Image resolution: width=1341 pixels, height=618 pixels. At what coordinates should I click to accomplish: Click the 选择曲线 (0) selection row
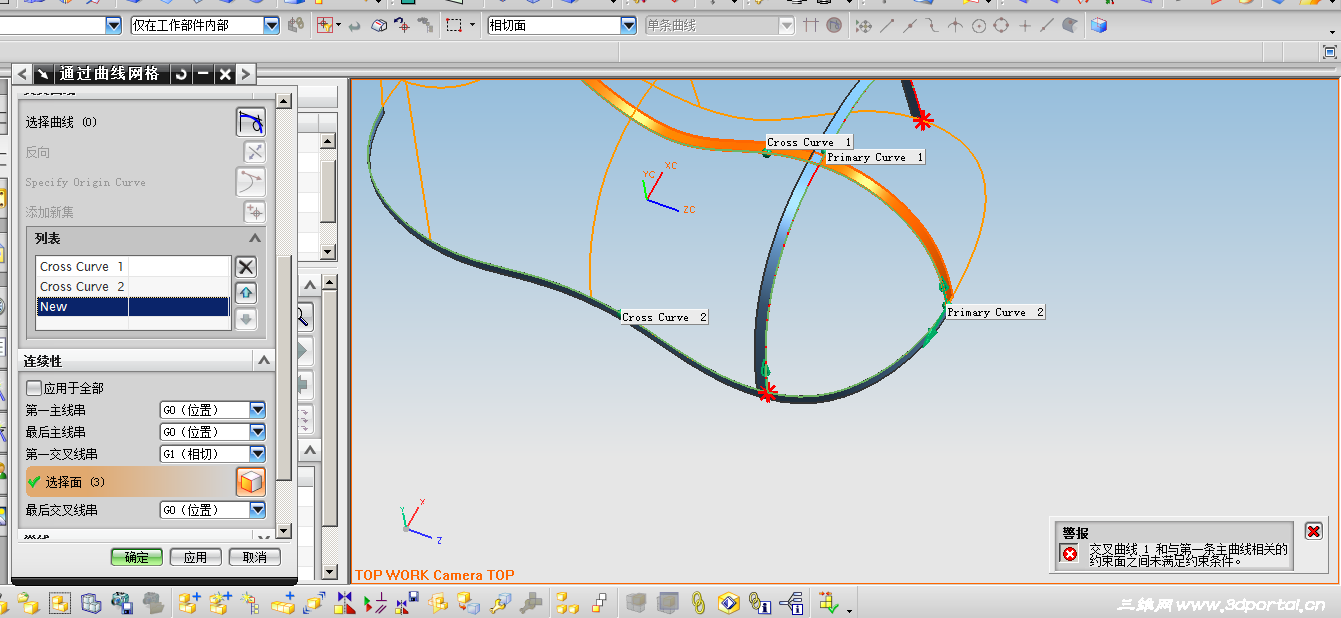[146, 122]
